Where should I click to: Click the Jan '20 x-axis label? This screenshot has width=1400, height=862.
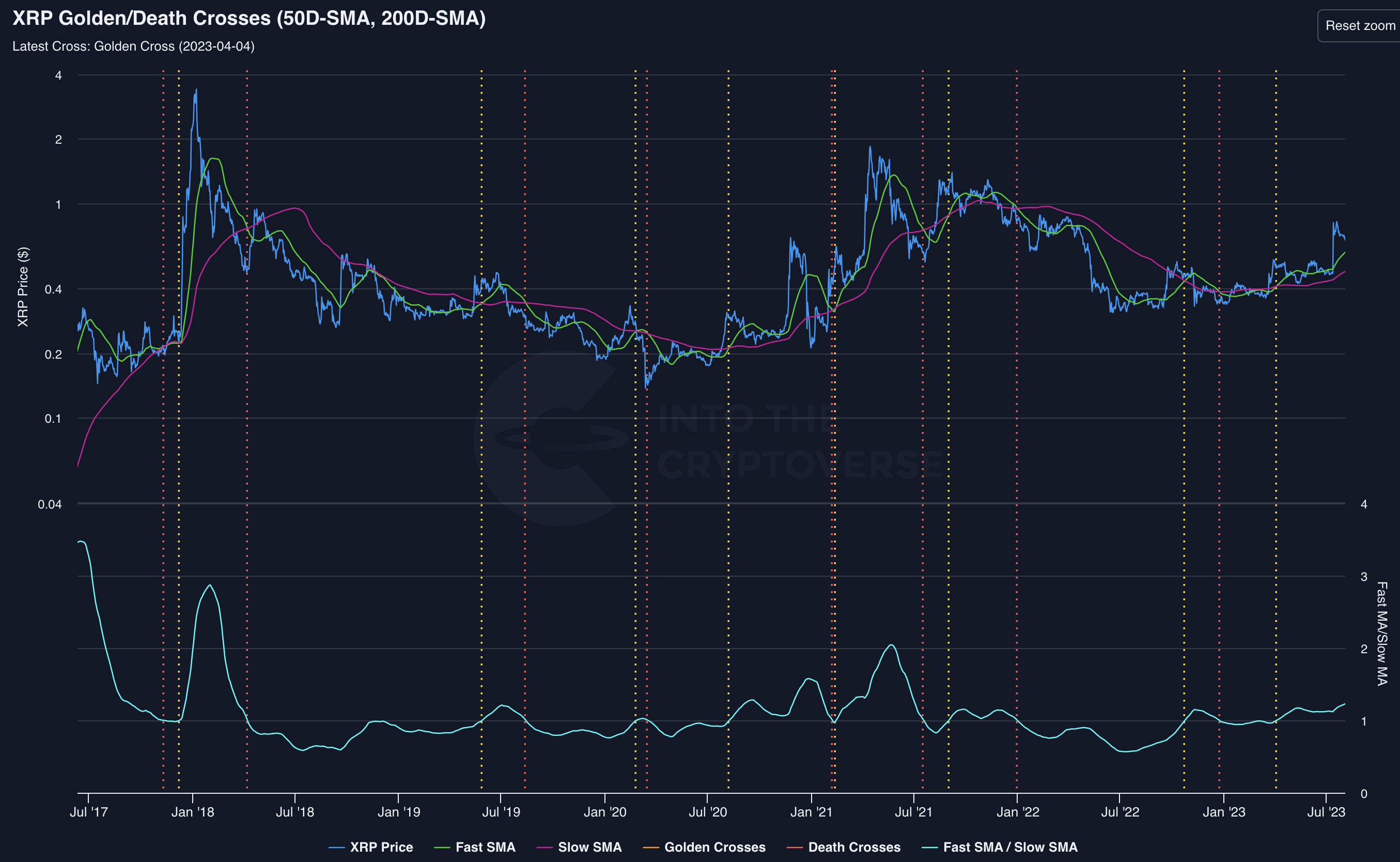pyautogui.click(x=604, y=812)
